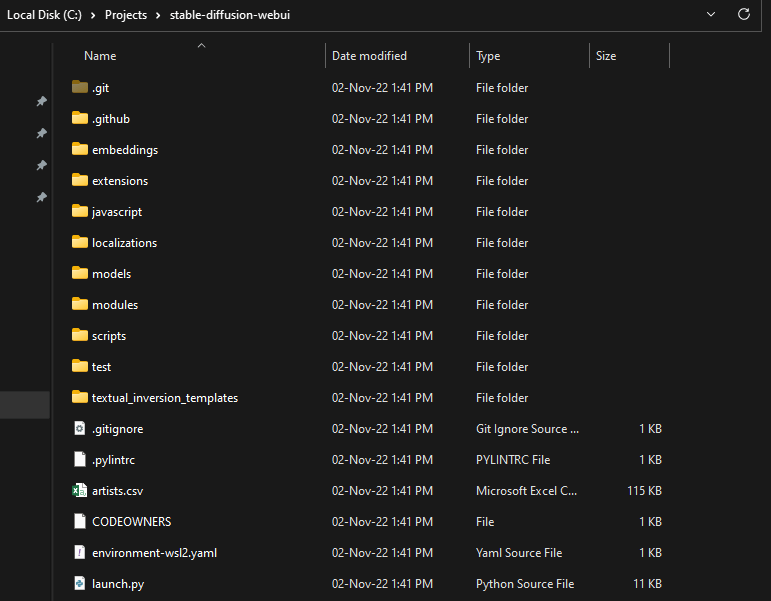Select the models folder name
The width and height of the screenshot is (771, 601).
coord(112,274)
